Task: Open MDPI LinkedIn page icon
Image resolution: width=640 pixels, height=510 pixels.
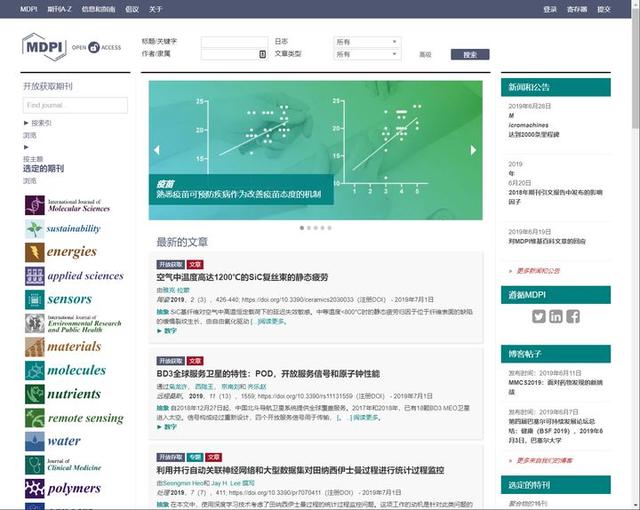Action: click(556, 316)
